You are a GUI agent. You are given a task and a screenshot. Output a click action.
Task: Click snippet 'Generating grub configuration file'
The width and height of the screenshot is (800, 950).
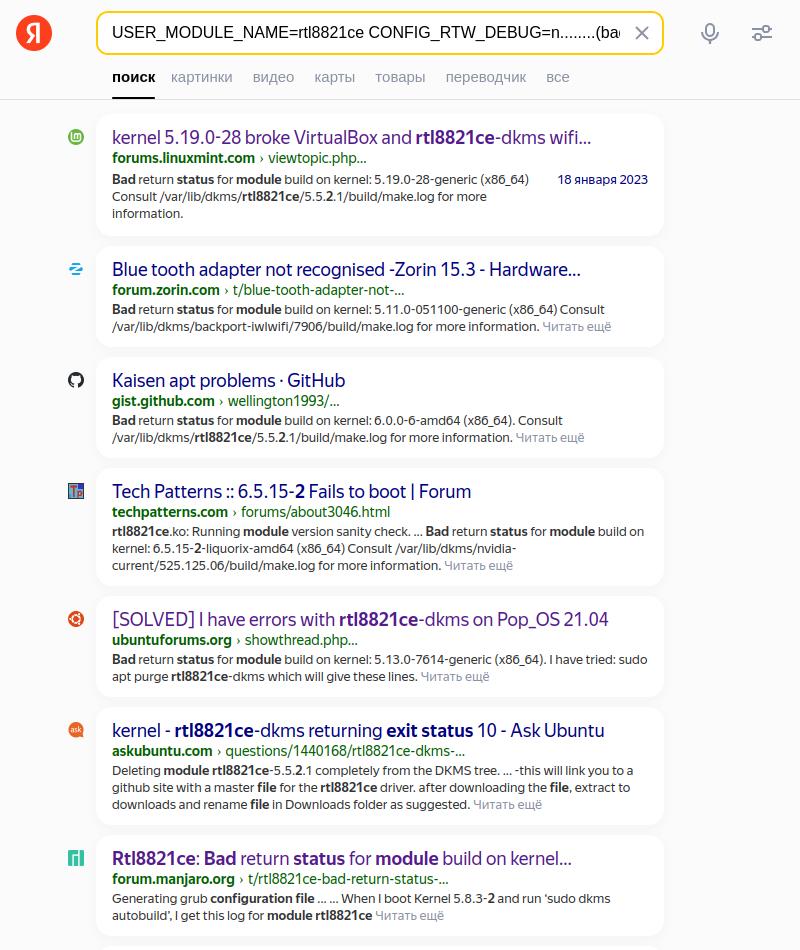(x=213, y=899)
